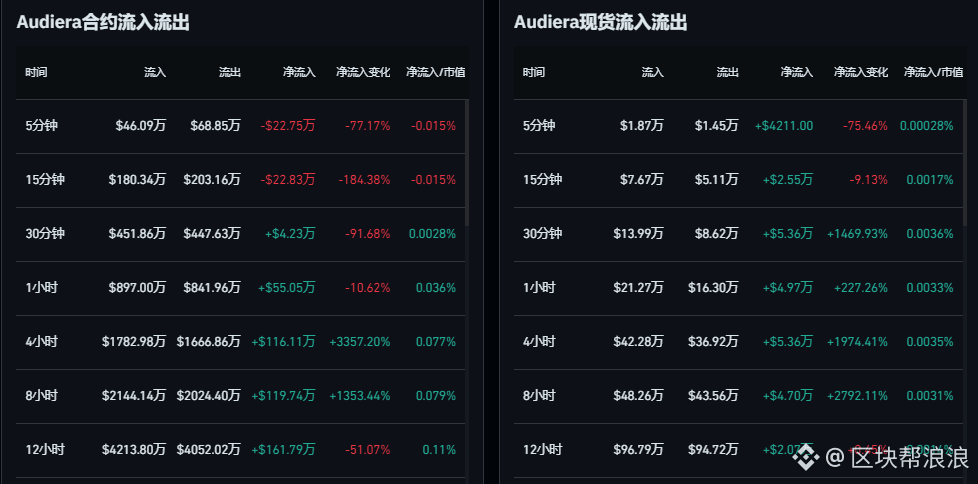Click 时间 header in spot table

pyautogui.click(x=534, y=72)
